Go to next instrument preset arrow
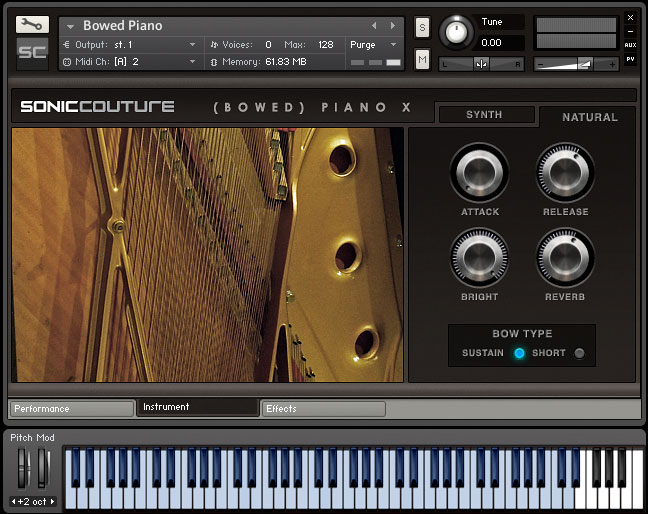 pyautogui.click(x=393, y=26)
